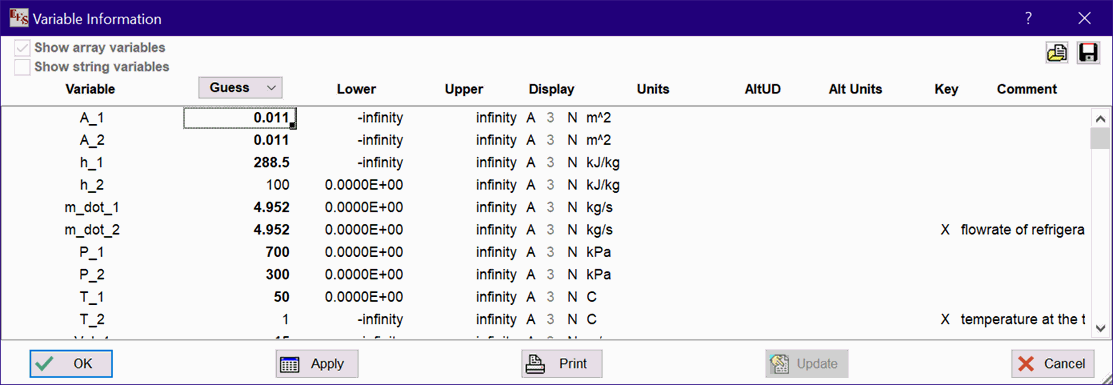This screenshot has width=1113, height=385.
Task: Click the Alt Units column header
Action: [855, 90]
